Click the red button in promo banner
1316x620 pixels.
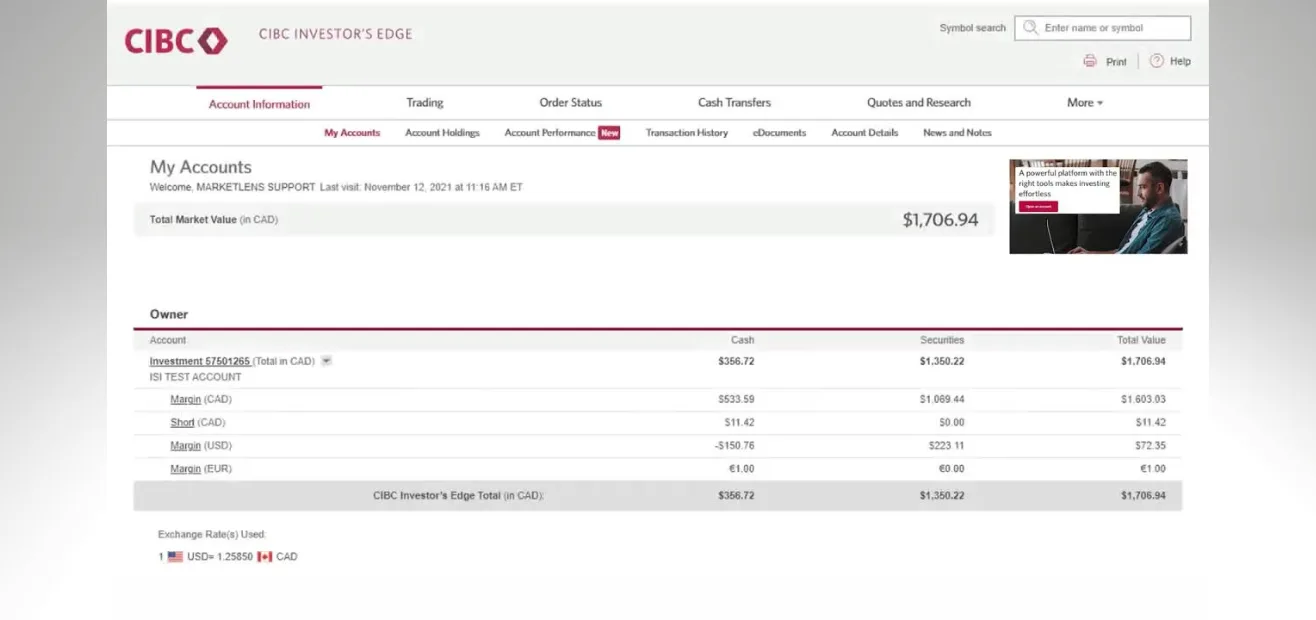pos(1037,207)
